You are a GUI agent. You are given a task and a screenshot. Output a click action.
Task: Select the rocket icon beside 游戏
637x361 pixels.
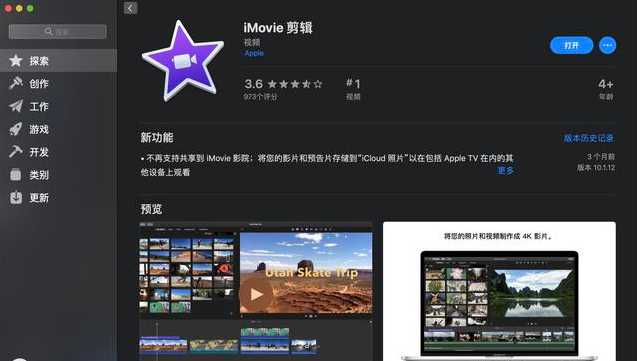click(16, 129)
